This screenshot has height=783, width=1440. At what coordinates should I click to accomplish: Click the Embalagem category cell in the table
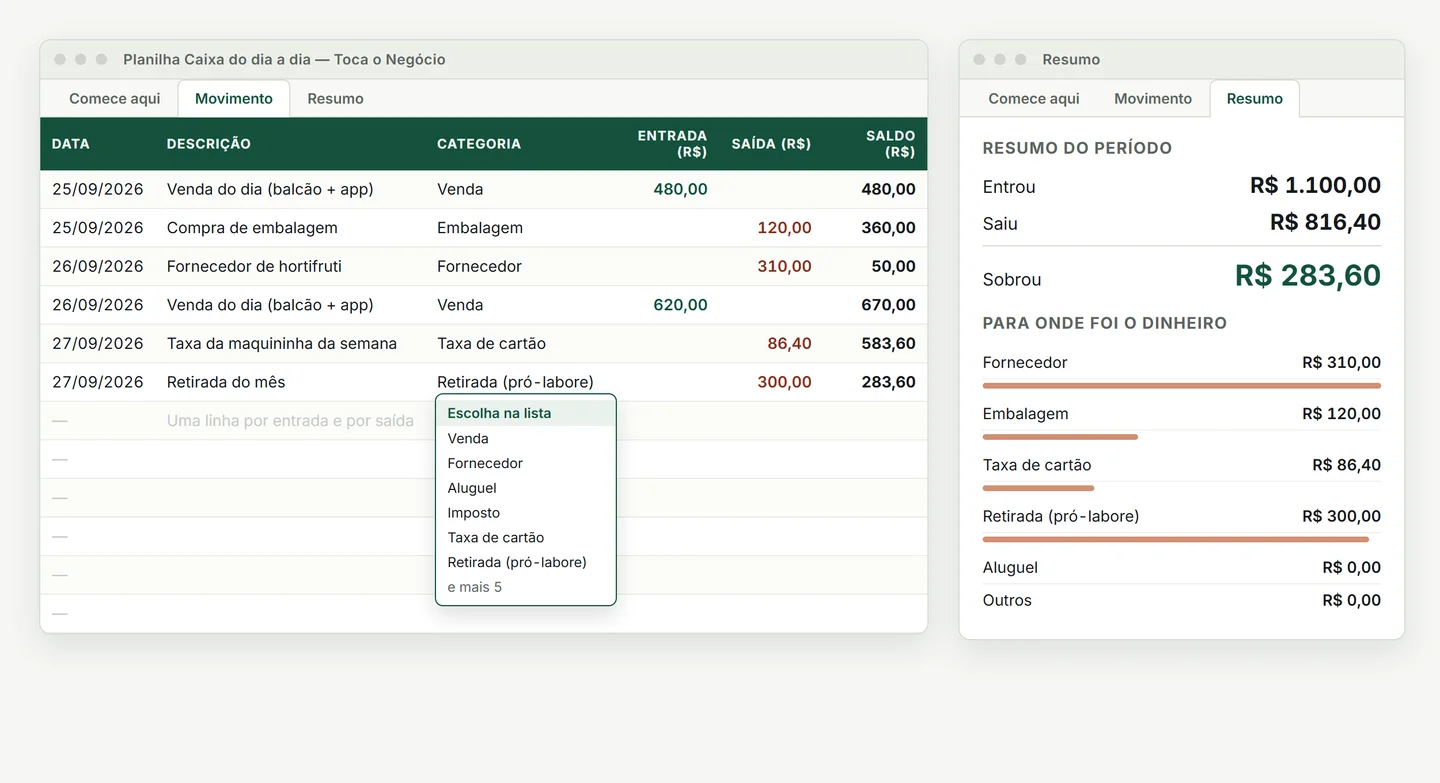480,228
